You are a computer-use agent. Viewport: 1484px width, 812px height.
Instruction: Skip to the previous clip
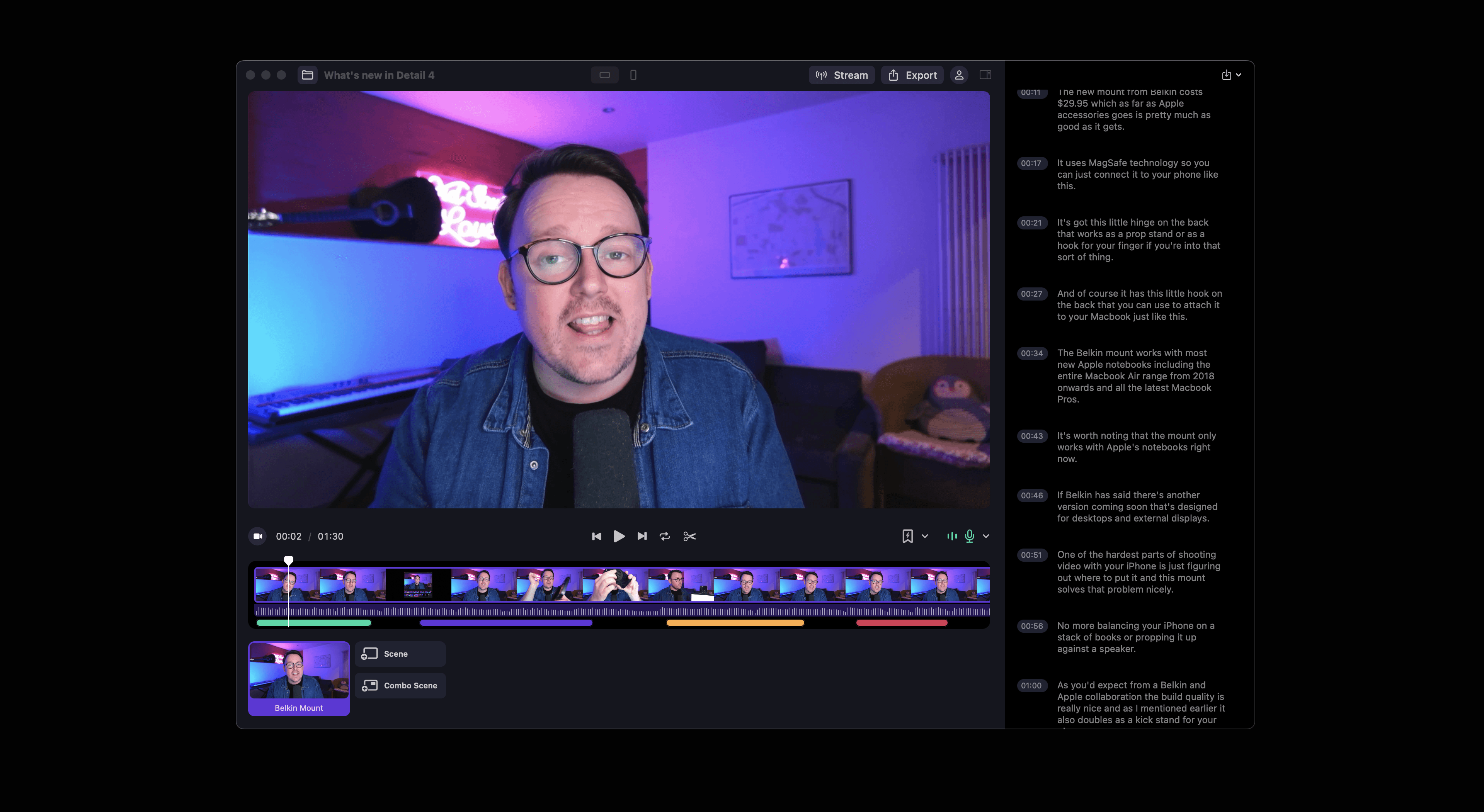(x=596, y=536)
